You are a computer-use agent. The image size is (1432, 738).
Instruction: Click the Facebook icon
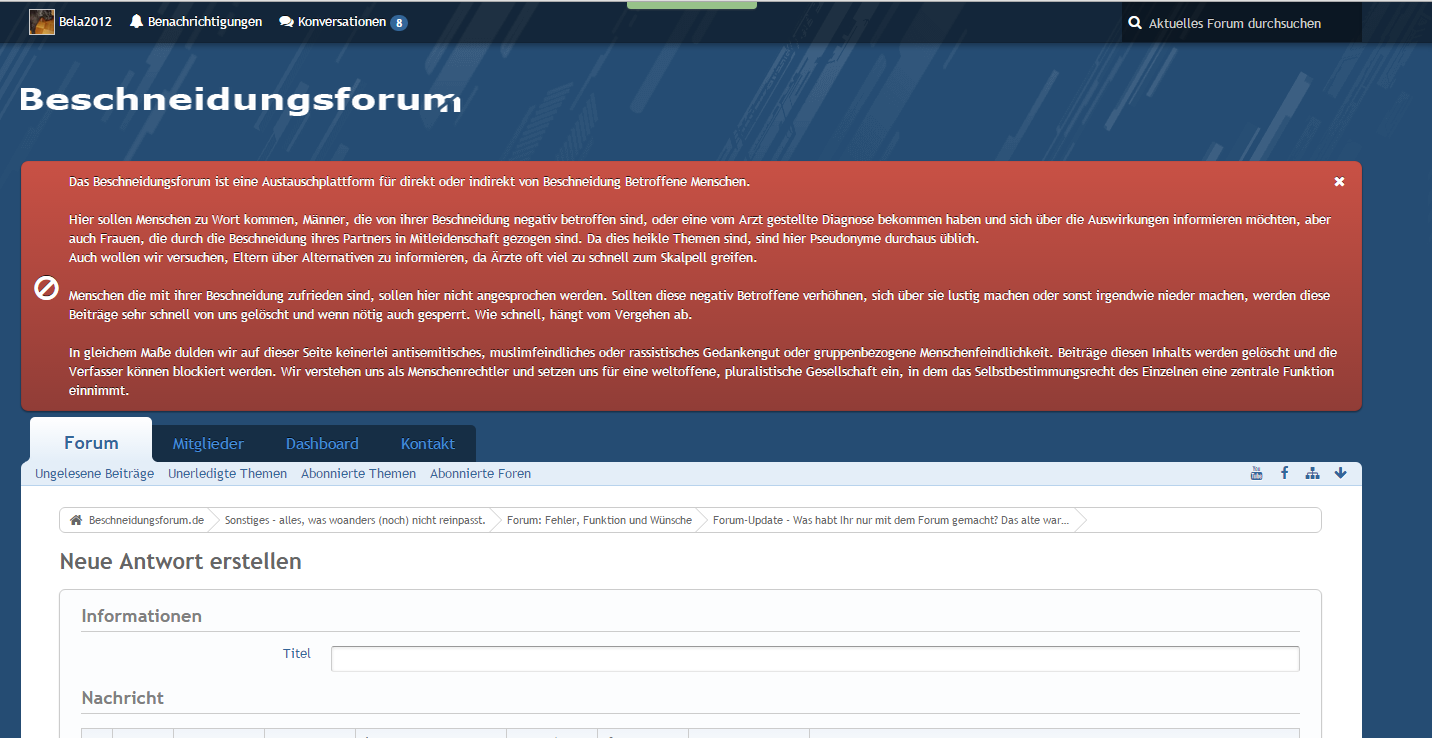[x=1285, y=473]
